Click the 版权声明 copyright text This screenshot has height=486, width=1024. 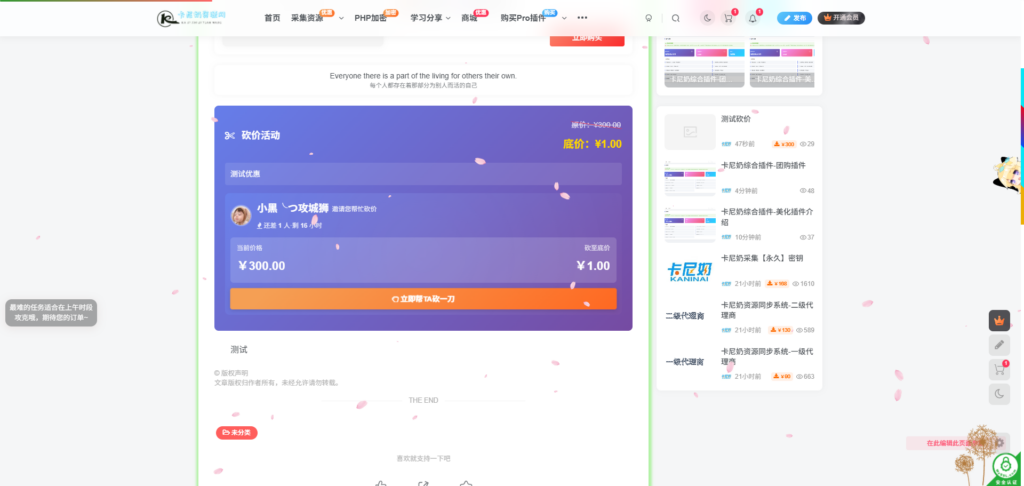(x=231, y=373)
